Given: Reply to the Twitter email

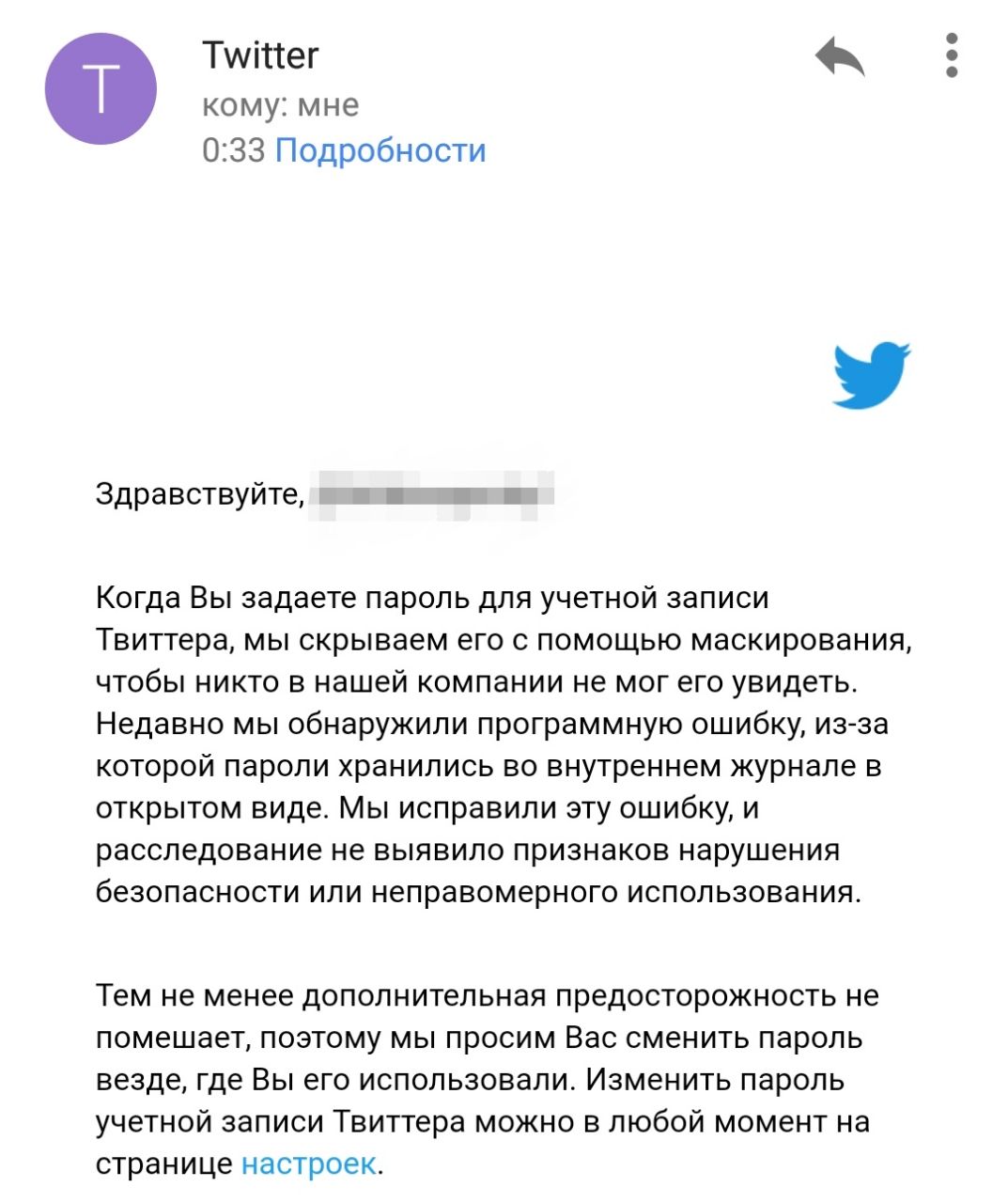Looking at the screenshot, I should [x=839, y=57].
